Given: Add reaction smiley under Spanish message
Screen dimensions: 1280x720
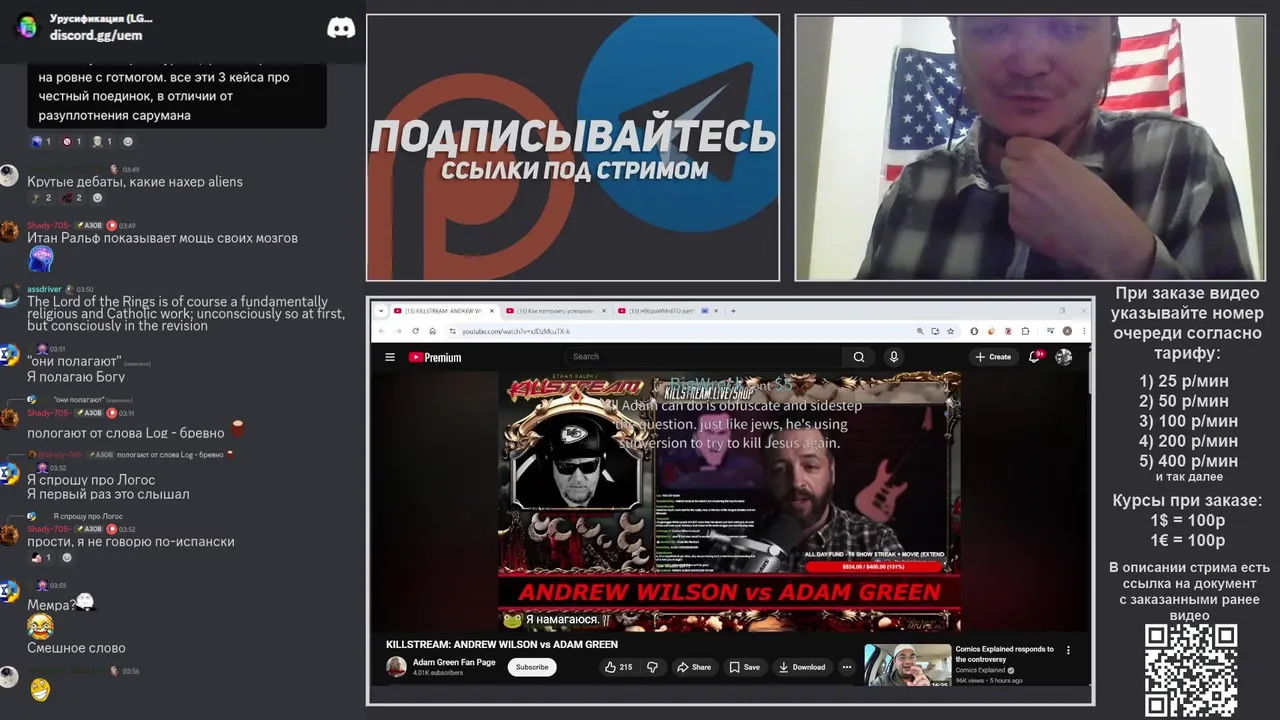Looking at the screenshot, I should (x=67, y=558).
